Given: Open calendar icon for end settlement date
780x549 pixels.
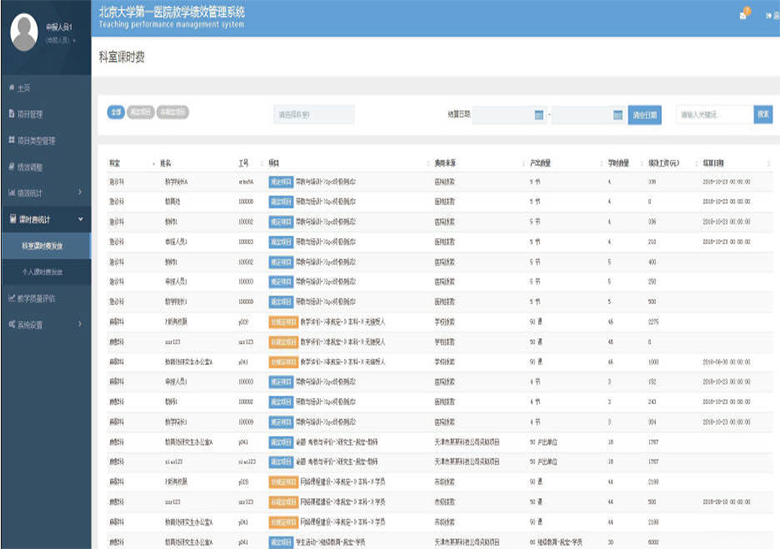Looking at the screenshot, I should [617, 115].
